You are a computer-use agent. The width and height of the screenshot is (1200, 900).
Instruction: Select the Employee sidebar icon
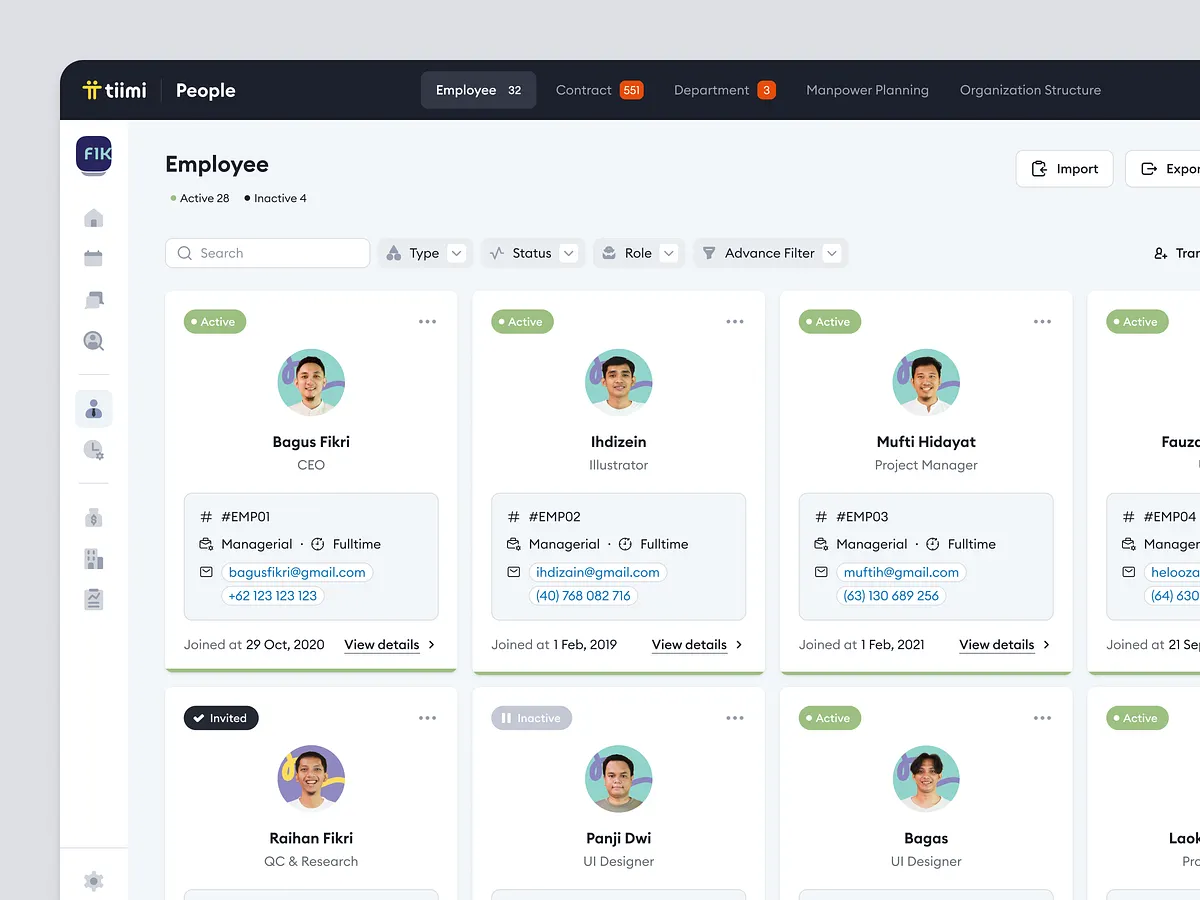click(94, 409)
